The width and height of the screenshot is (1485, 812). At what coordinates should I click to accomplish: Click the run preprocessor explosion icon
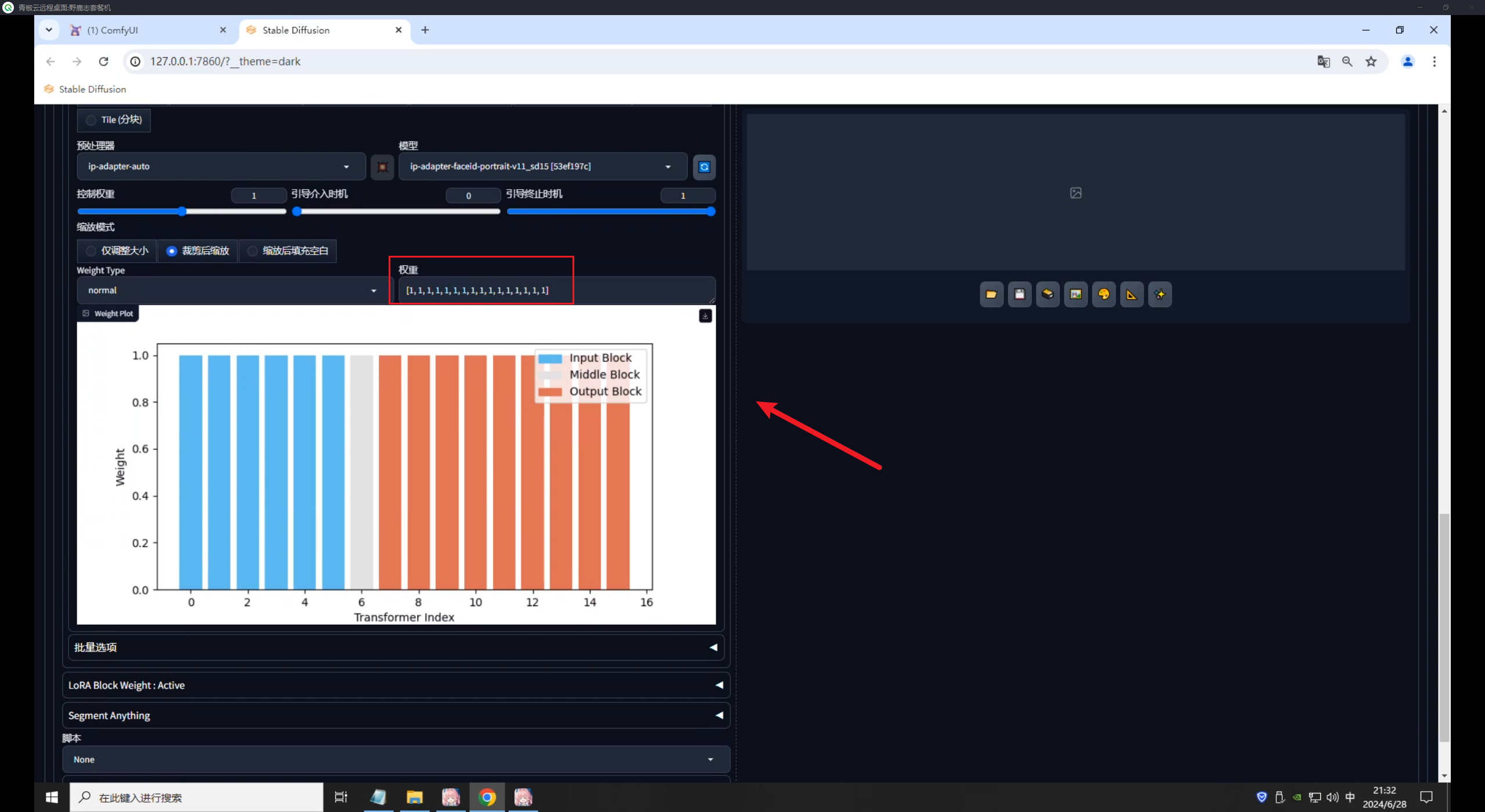click(x=382, y=167)
